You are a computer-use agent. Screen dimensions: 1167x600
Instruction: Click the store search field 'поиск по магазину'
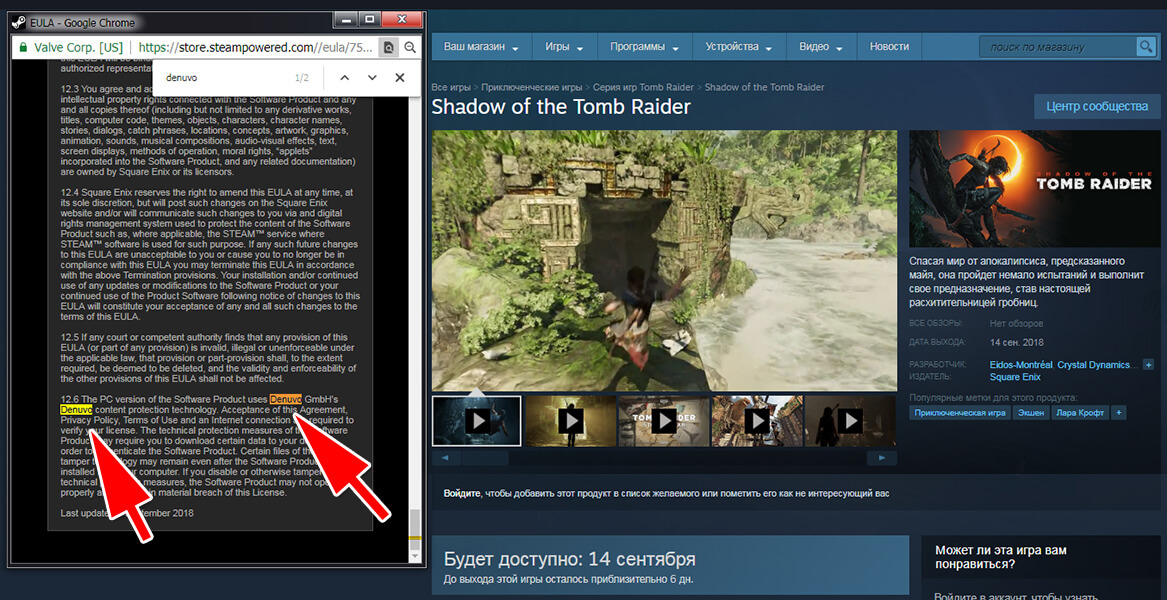click(x=1058, y=47)
